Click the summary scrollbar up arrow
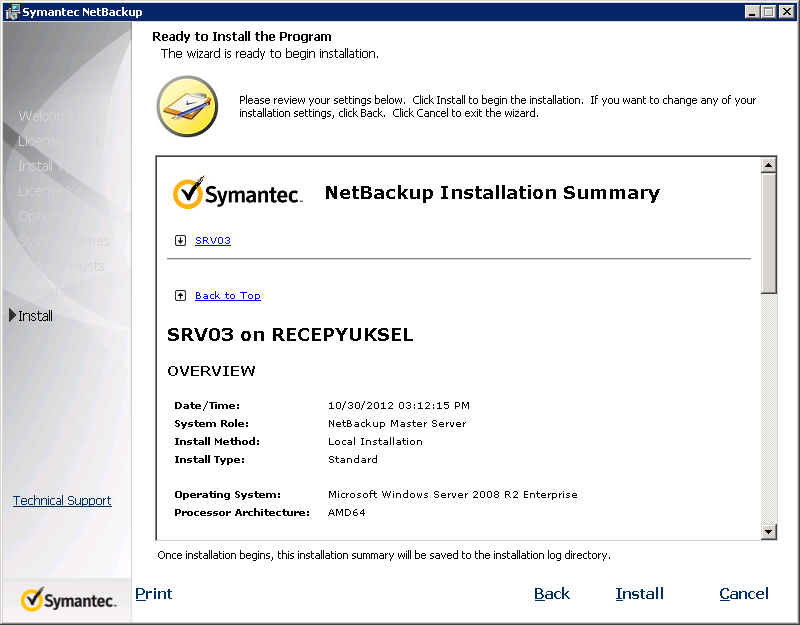 [x=768, y=165]
